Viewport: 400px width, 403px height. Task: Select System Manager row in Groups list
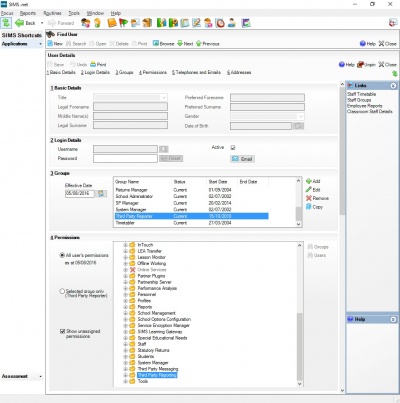(191, 210)
